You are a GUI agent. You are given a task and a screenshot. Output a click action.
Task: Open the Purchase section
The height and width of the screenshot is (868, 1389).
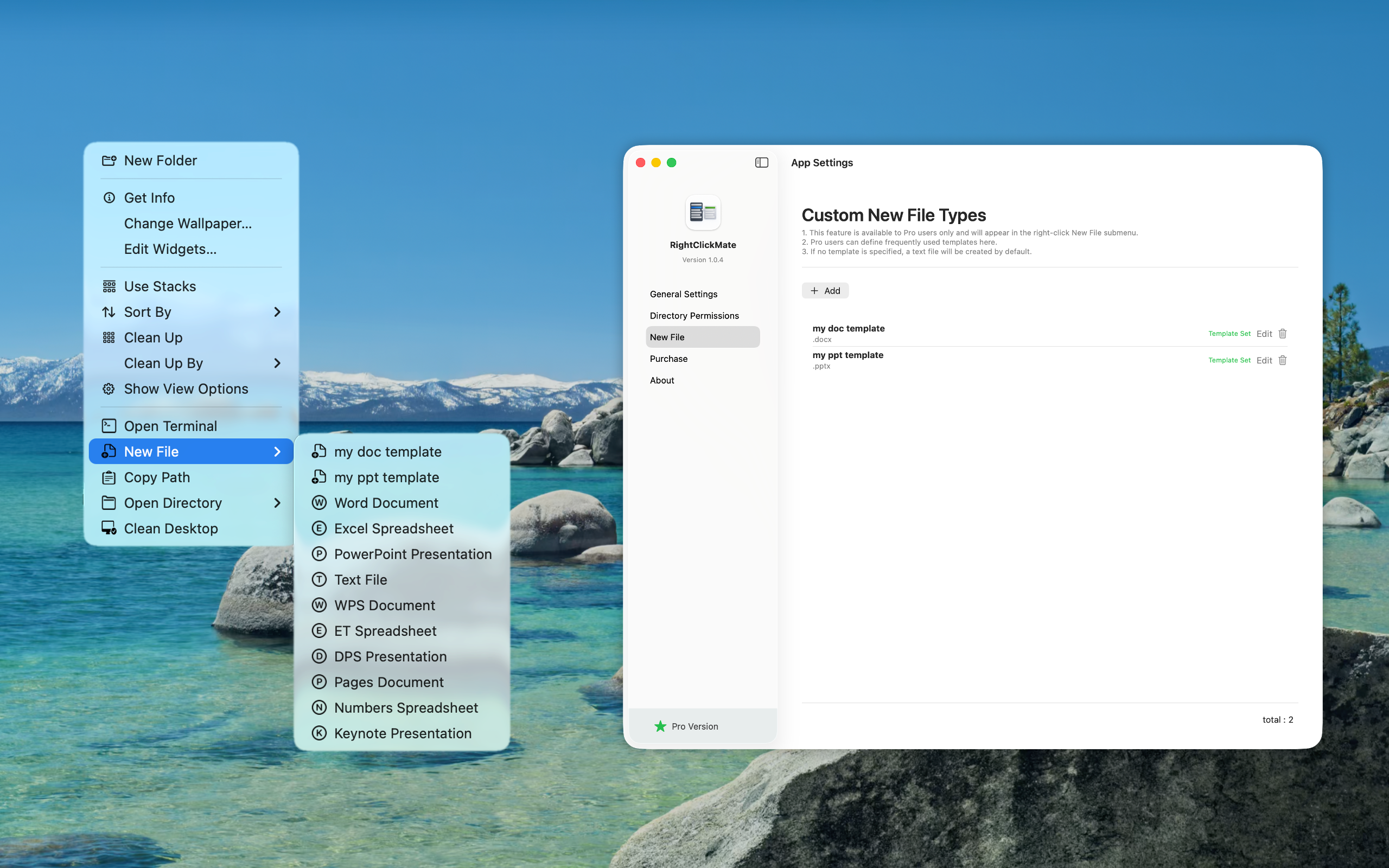click(x=703, y=359)
